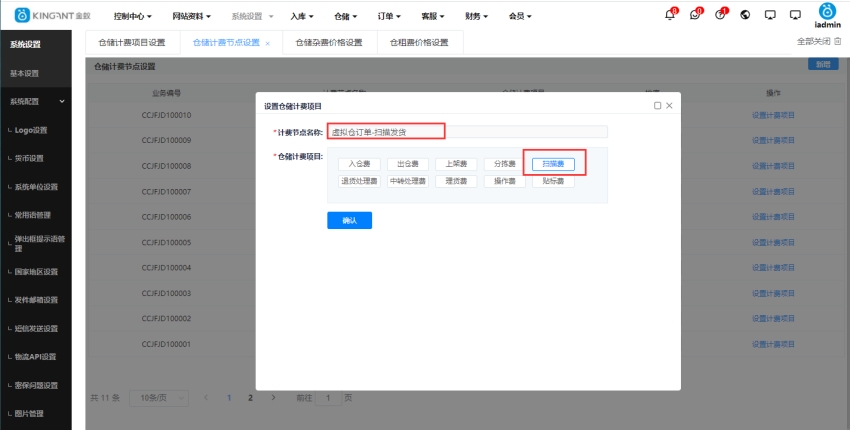Click the screen icon beside the iadmin avatar

[795, 15]
